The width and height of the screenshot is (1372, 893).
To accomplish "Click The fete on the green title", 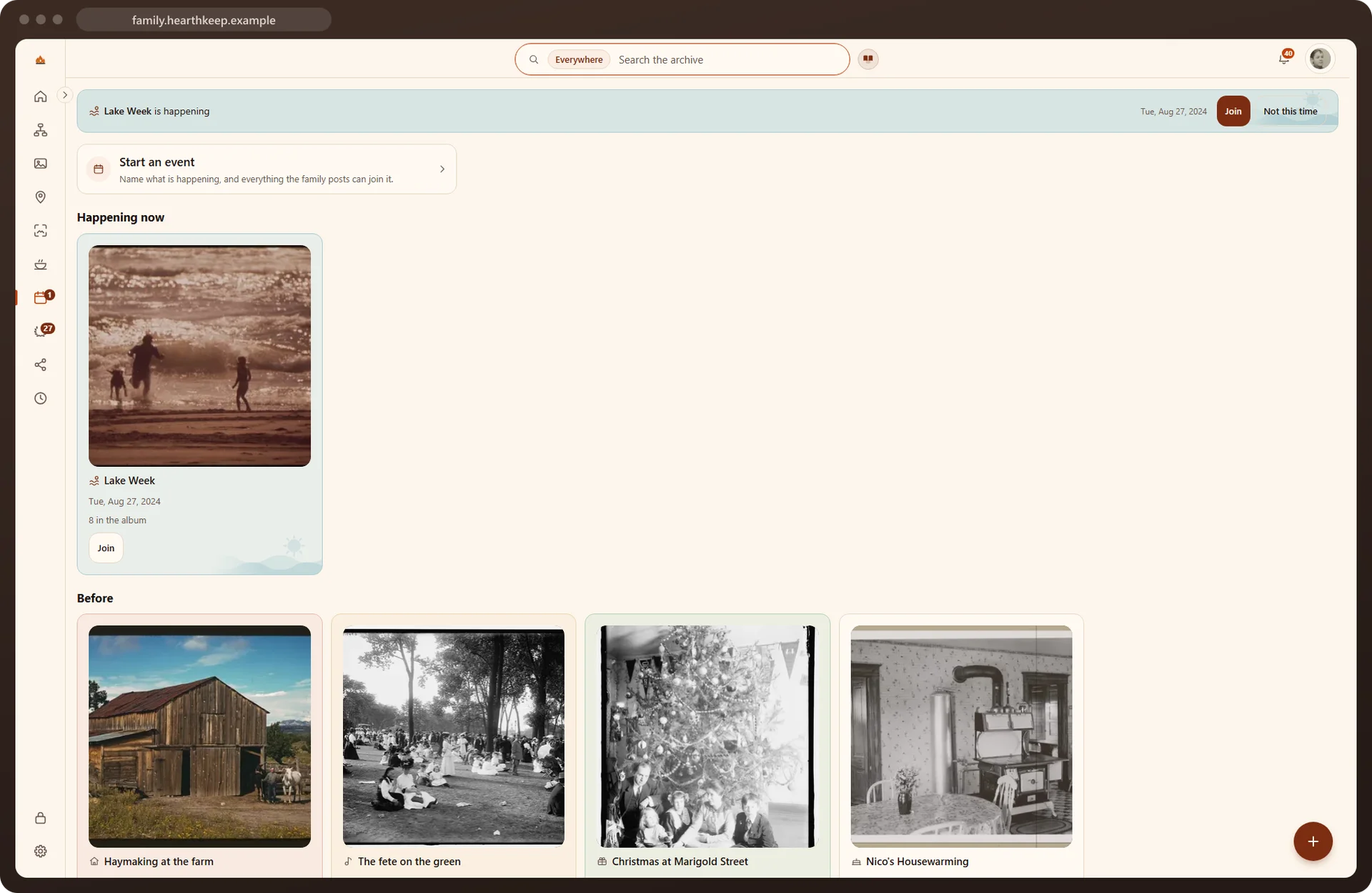I will click(x=409, y=862).
